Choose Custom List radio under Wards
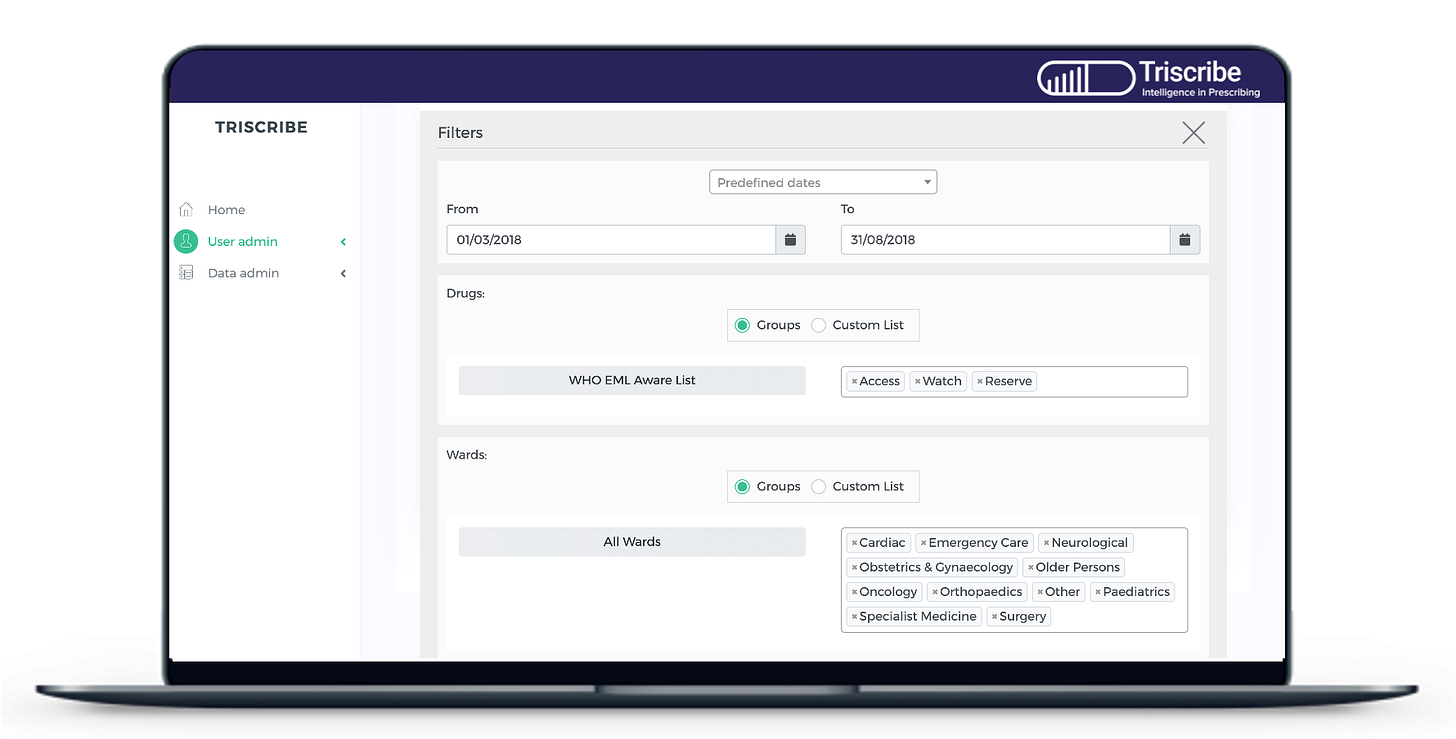Image resolution: width=1456 pixels, height=739 pixels. click(818, 487)
